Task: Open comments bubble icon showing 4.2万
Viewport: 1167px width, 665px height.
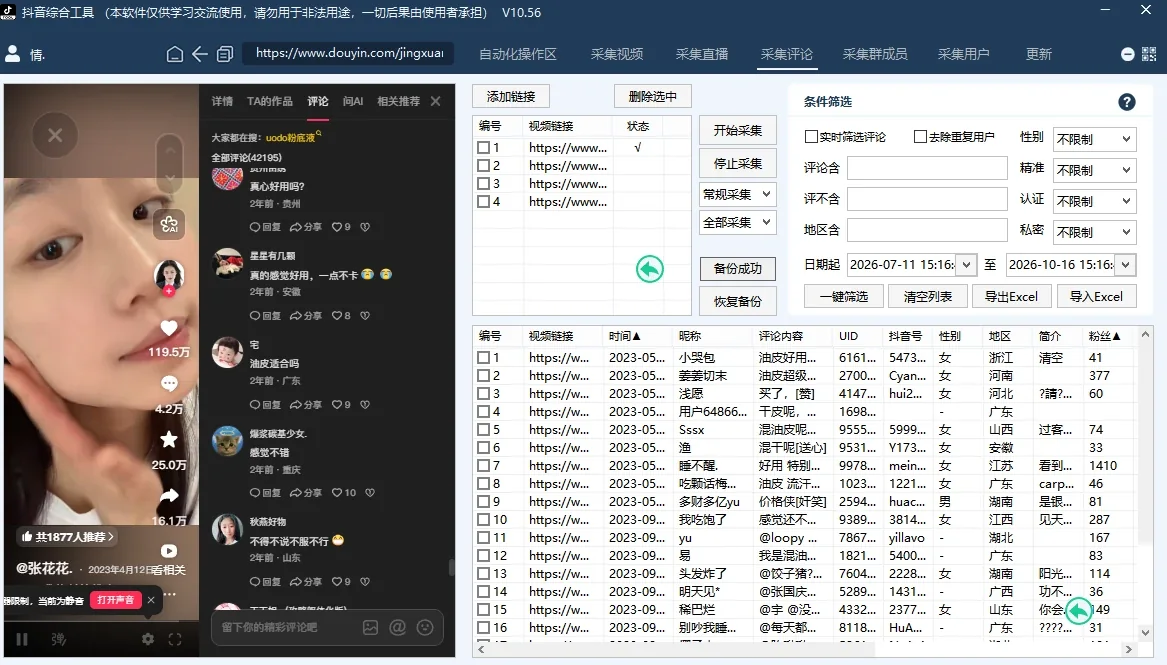Action: pos(169,384)
